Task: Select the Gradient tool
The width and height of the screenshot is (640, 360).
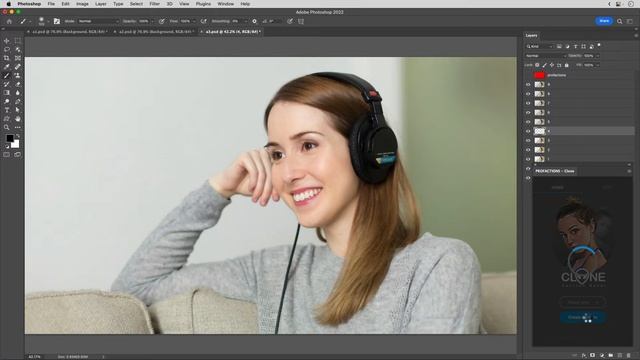Action: point(7,93)
